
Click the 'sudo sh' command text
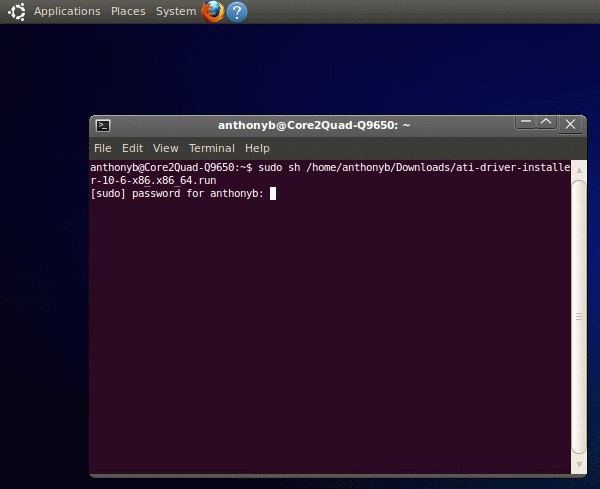click(x=279, y=168)
